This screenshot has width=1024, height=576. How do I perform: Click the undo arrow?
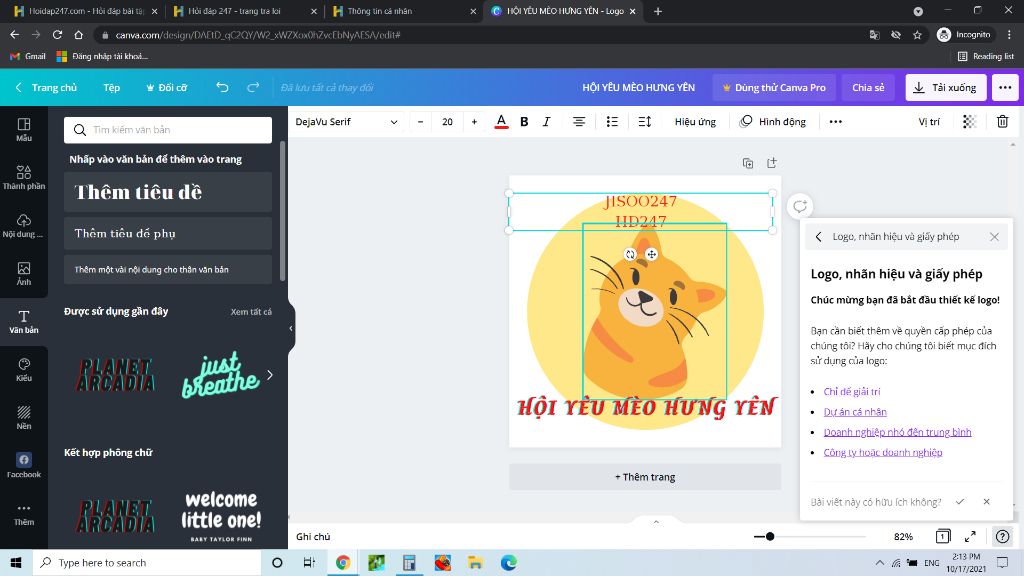click(220, 88)
